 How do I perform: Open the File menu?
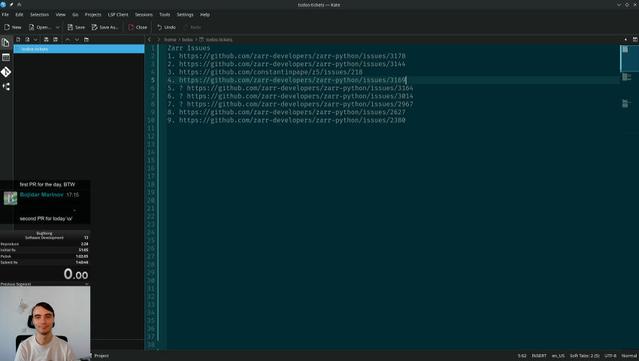(x=5, y=15)
